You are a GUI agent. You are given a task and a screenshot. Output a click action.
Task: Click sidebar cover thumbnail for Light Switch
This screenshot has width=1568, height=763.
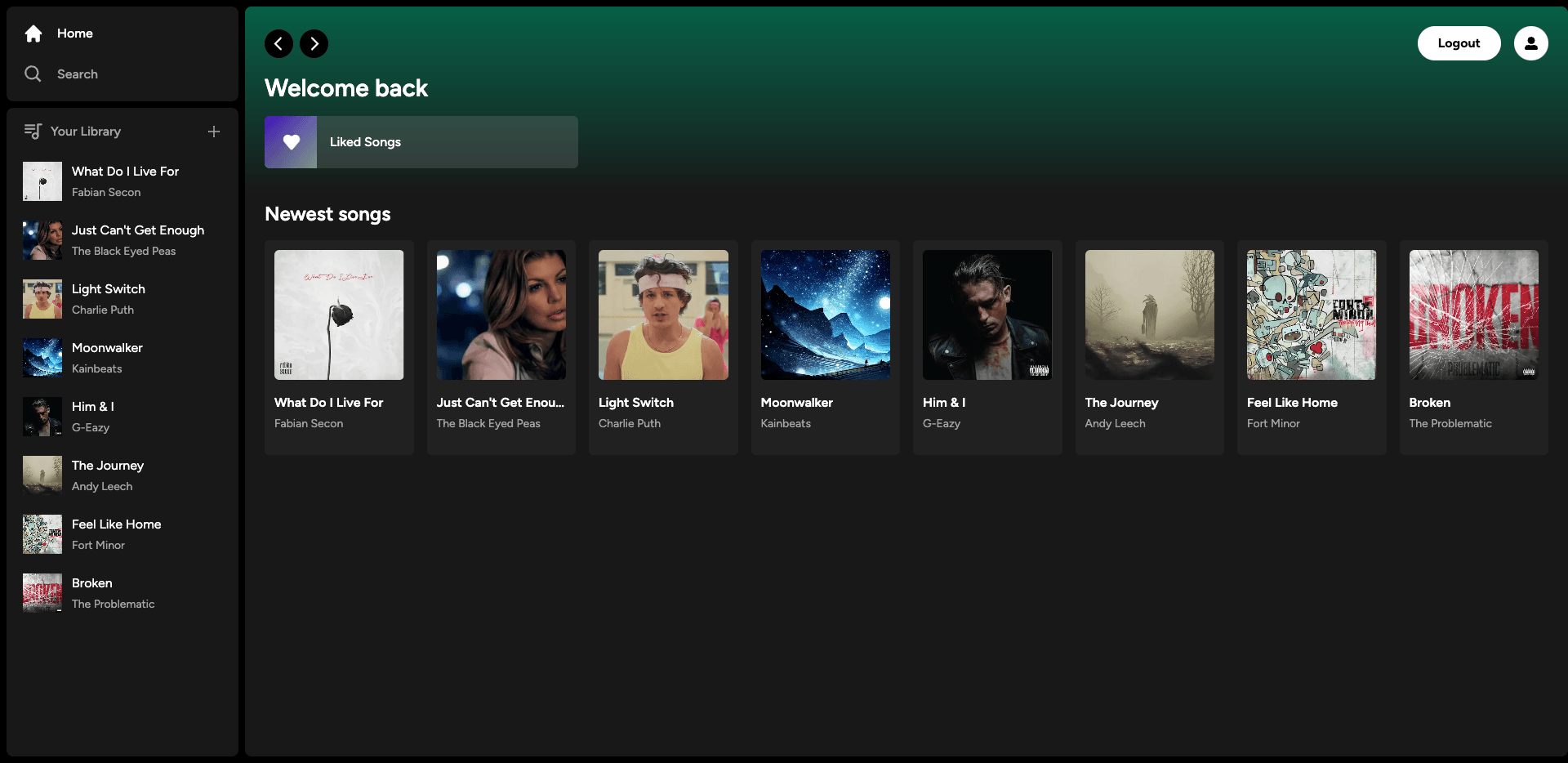tap(42, 299)
